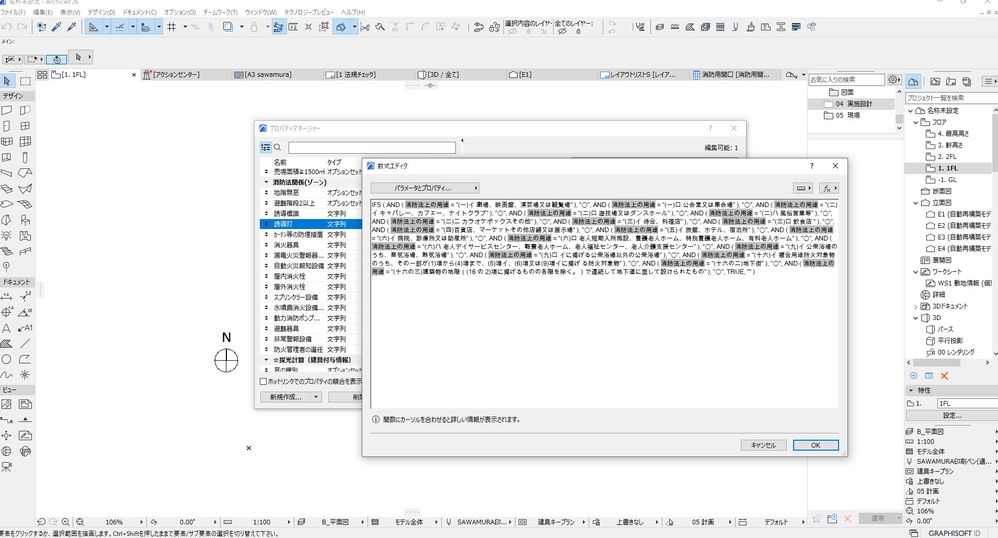Image resolution: width=998 pixels, height=538 pixels.
Task: Click the 設定... button in the properties panel
Action: [952, 415]
